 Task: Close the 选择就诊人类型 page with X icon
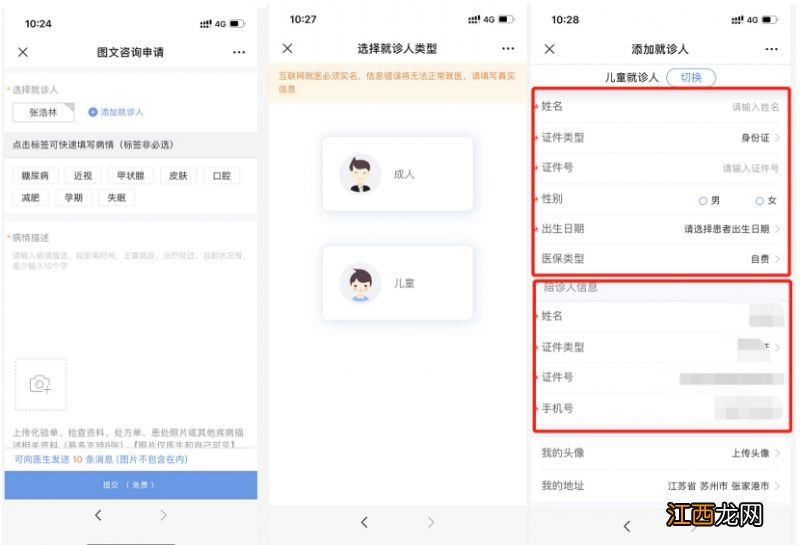pos(287,48)
